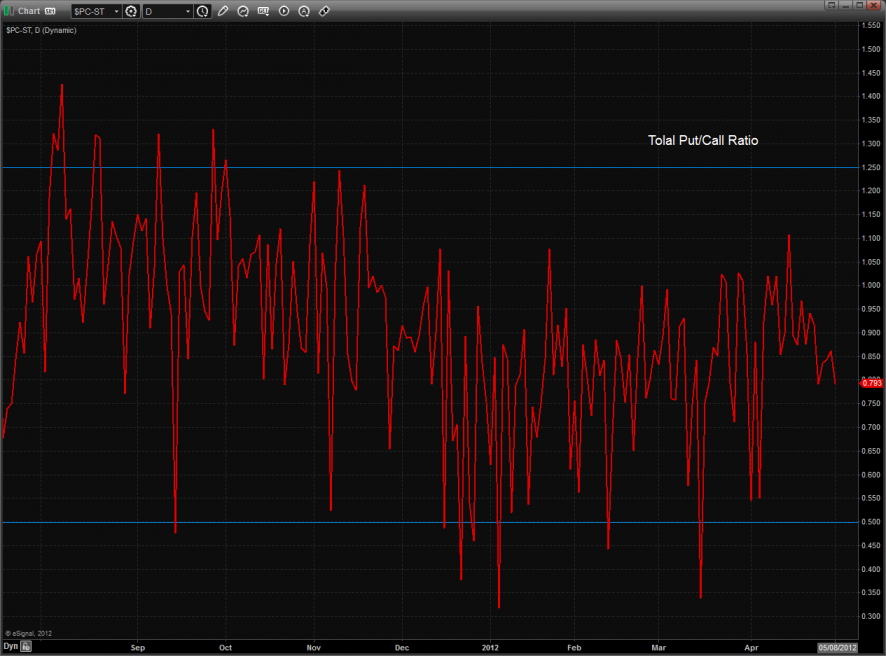Click the Chart title label
Viewport: 886px width, 656px height.
[x=30, y=11]
